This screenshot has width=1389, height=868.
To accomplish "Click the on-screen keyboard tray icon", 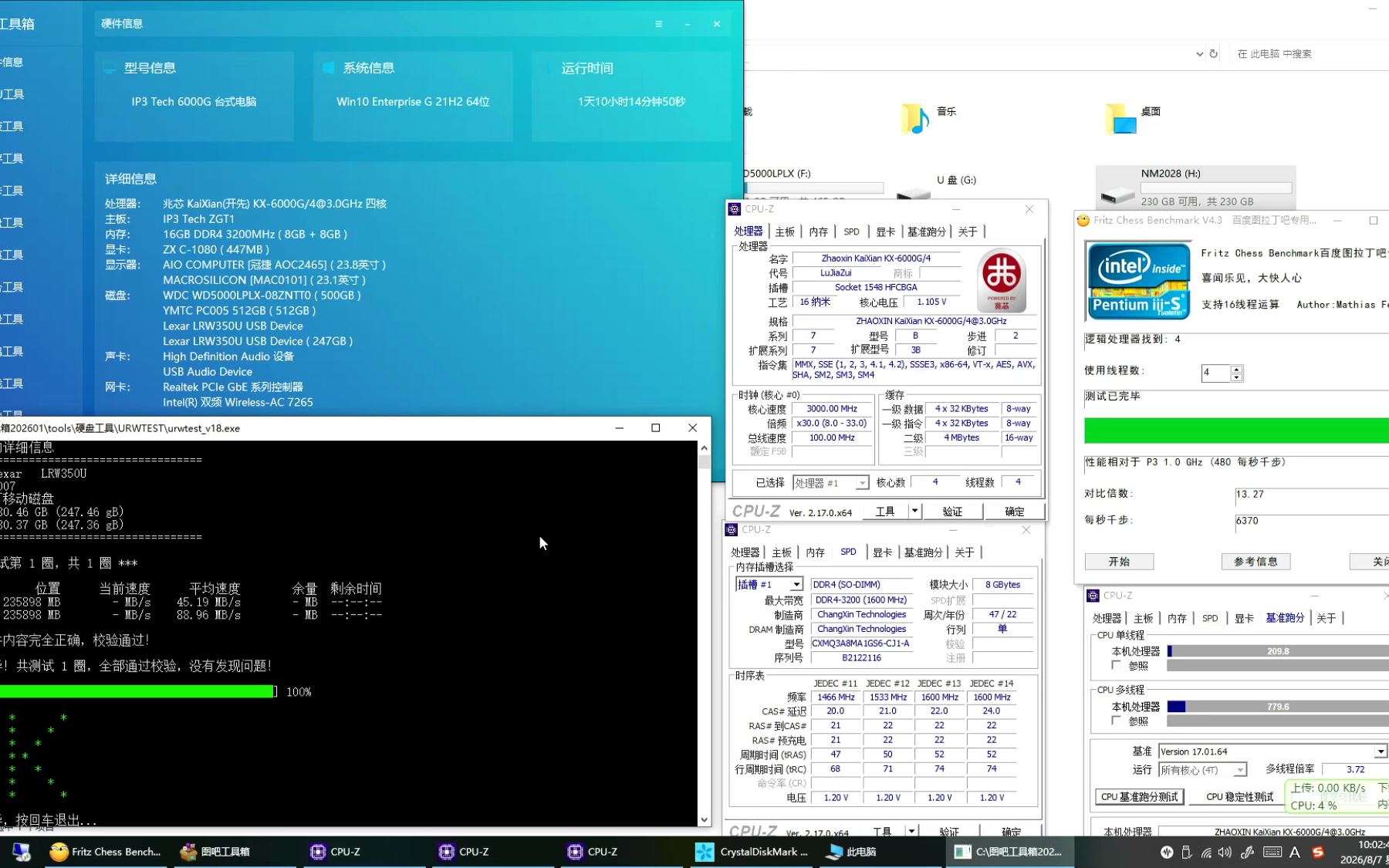I will [1272, 853].
